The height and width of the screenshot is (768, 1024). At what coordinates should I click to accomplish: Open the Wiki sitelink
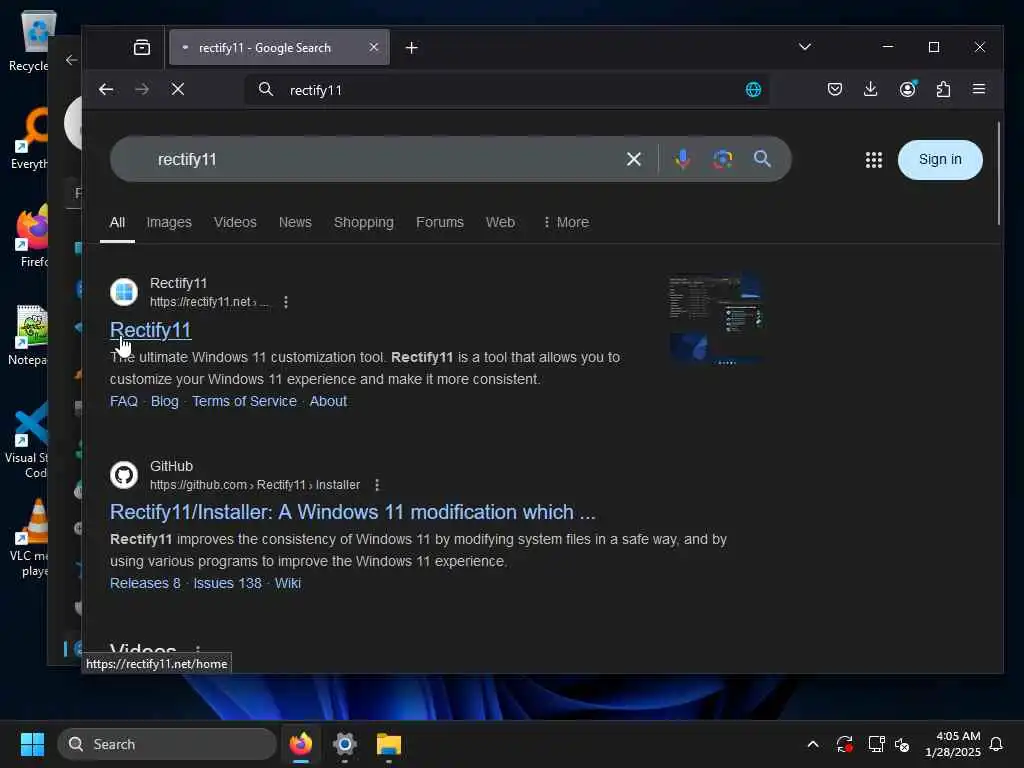tap(288, 583)
